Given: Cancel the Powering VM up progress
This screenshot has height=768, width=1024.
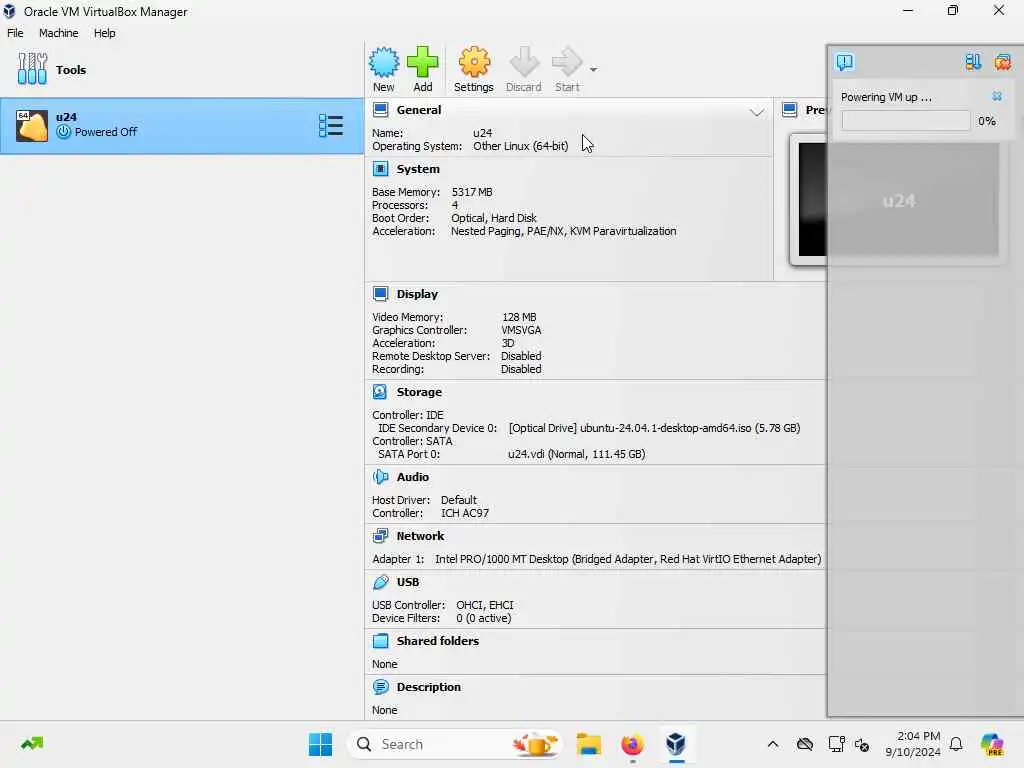Looking at the screenshot, I should click(x=997, y=97).
